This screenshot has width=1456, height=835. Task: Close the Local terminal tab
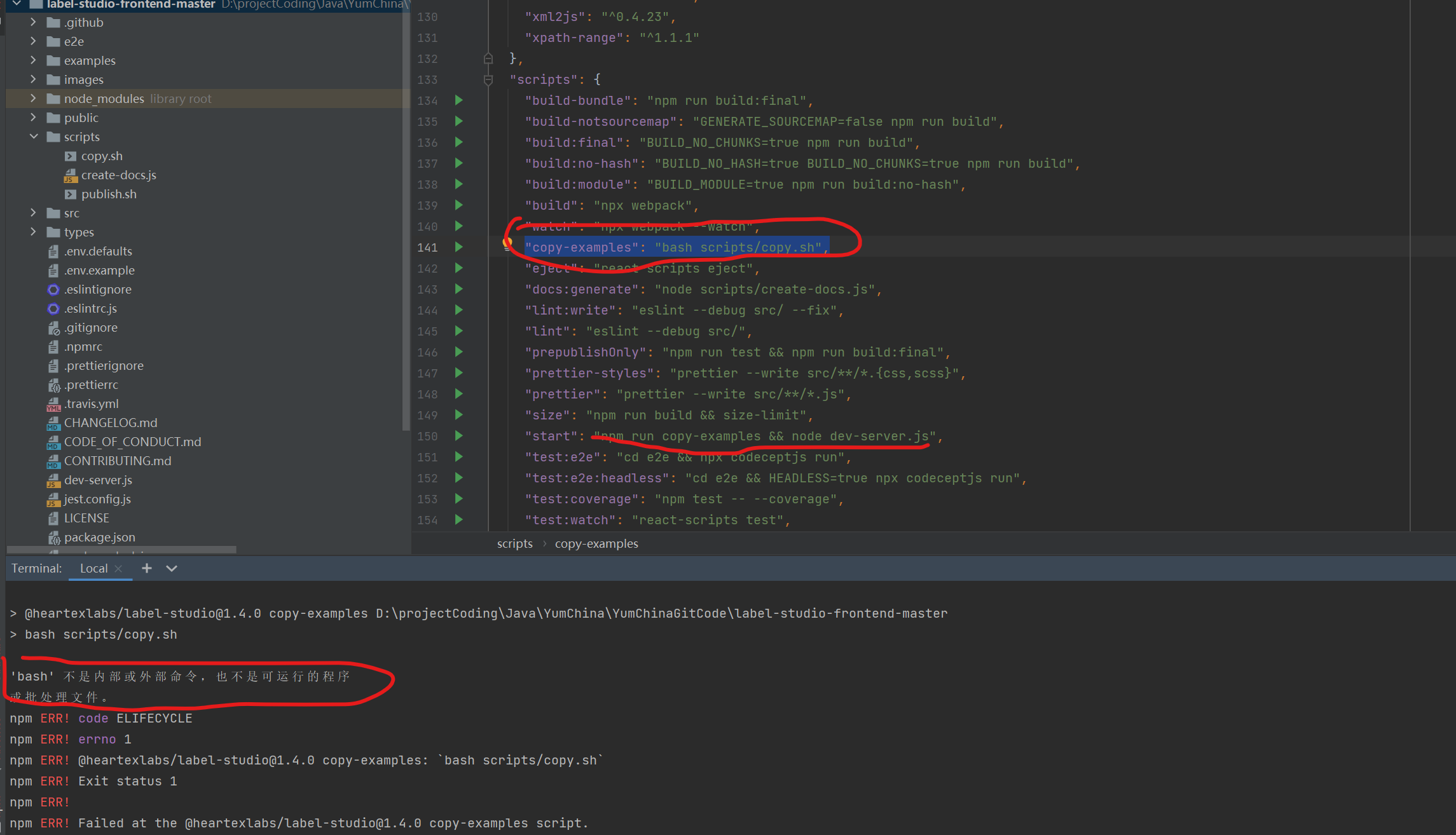click(118, 569)
